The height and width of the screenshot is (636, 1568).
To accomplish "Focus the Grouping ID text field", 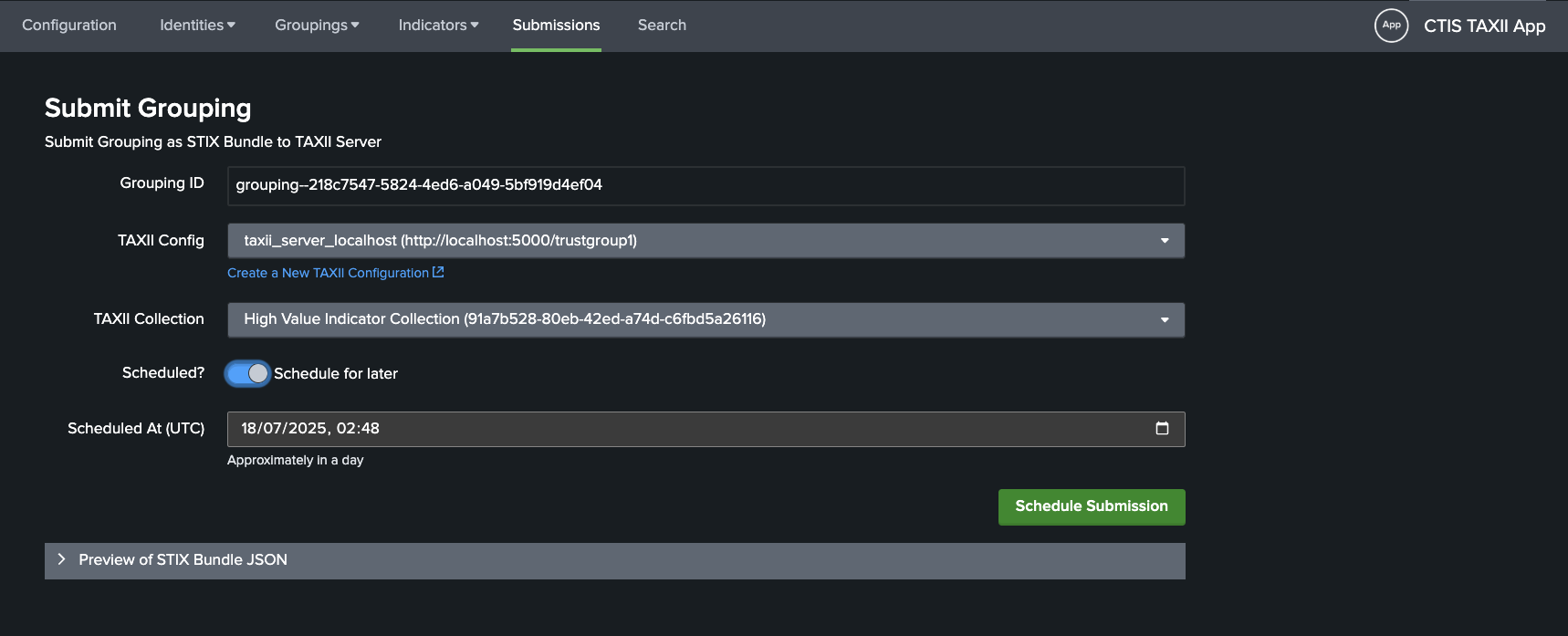I will click(706, 185).
